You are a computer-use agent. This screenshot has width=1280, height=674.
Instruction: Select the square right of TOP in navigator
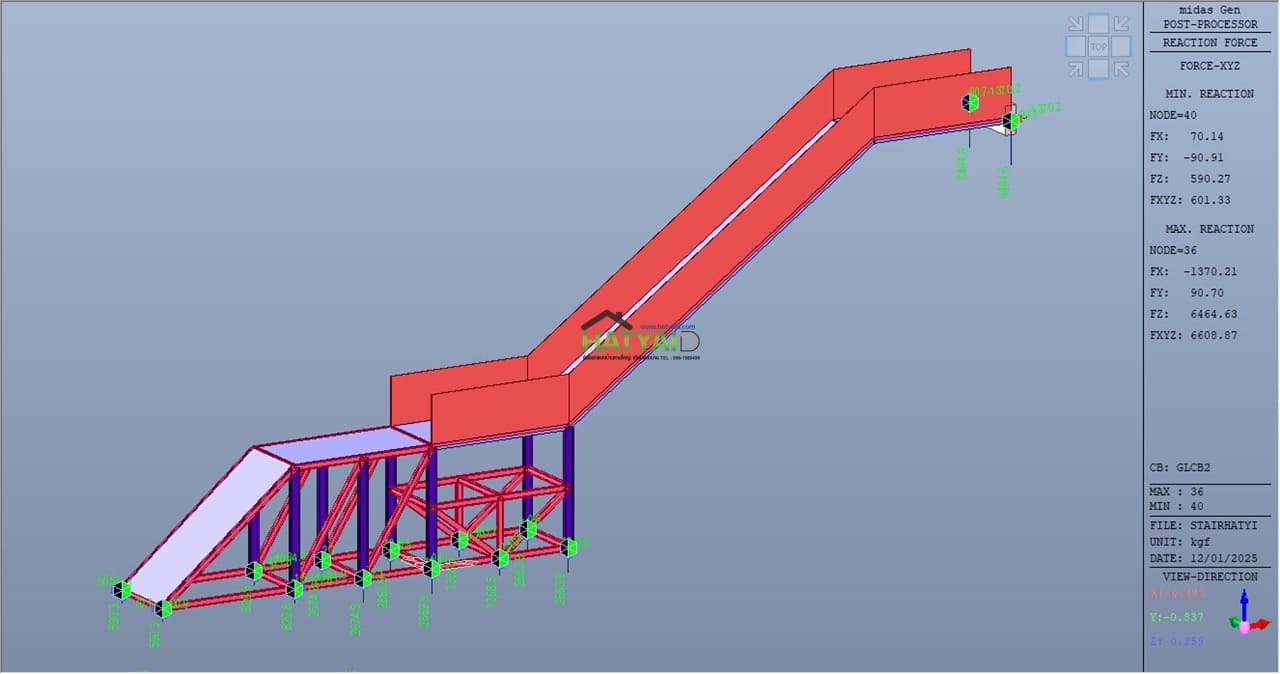pos(1121,46)
